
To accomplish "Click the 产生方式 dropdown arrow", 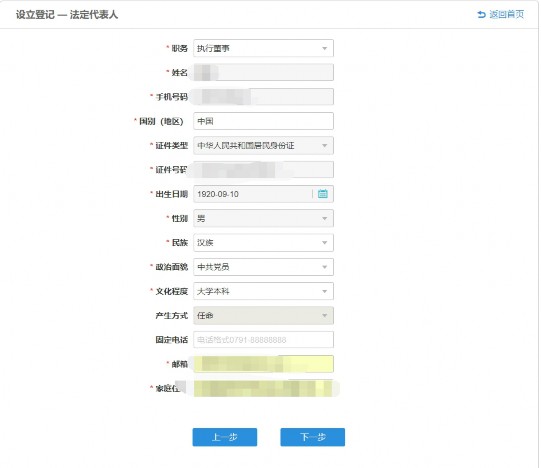I will click(324, 315).
